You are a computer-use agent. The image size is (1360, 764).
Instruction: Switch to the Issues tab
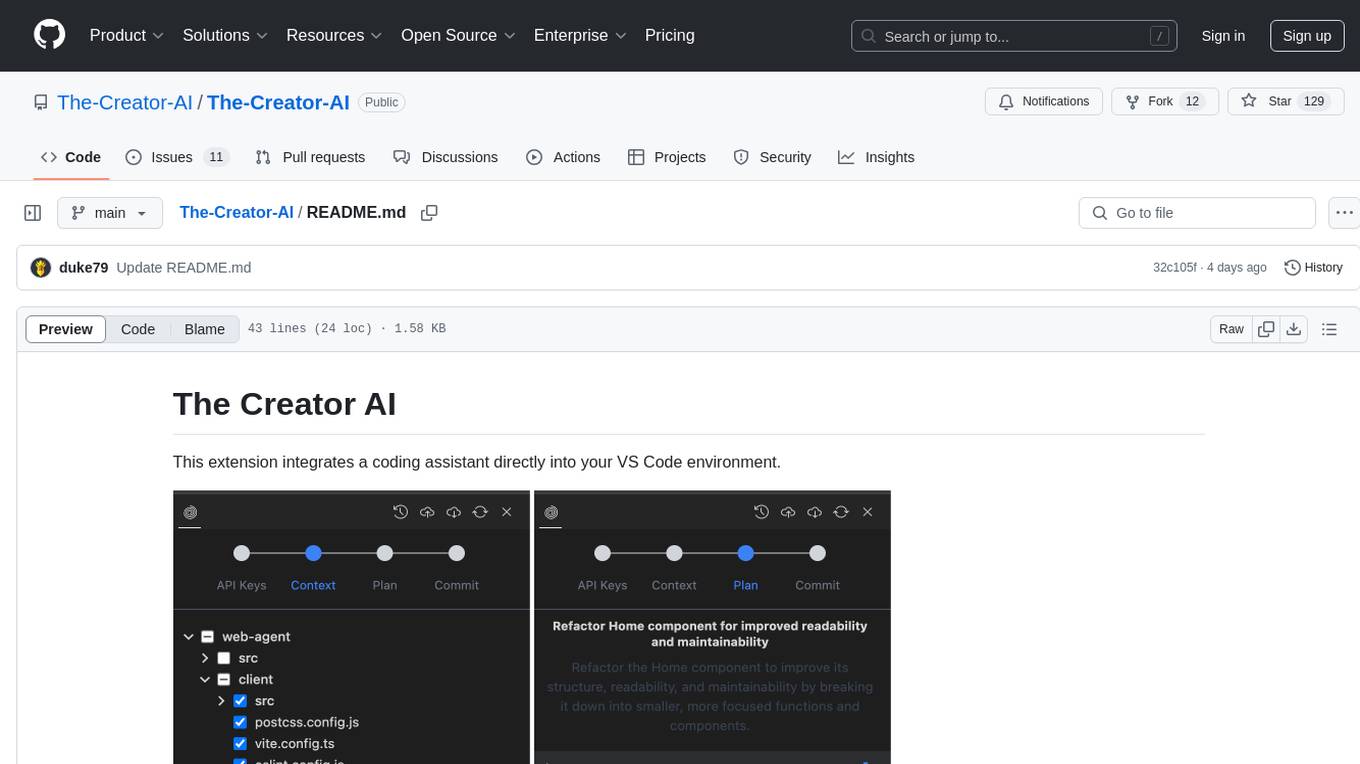[x=177, y=157]
